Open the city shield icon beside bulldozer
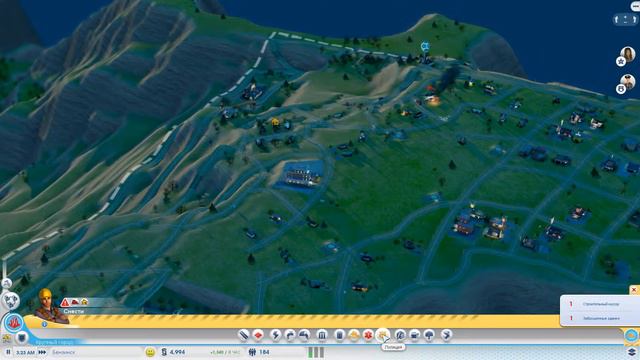 22,338
